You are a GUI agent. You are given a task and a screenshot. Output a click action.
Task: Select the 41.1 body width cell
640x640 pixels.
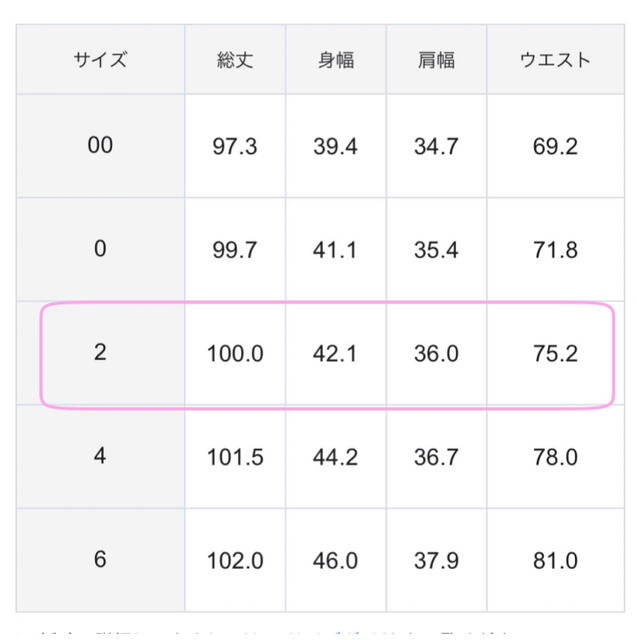tap(336, 249)
